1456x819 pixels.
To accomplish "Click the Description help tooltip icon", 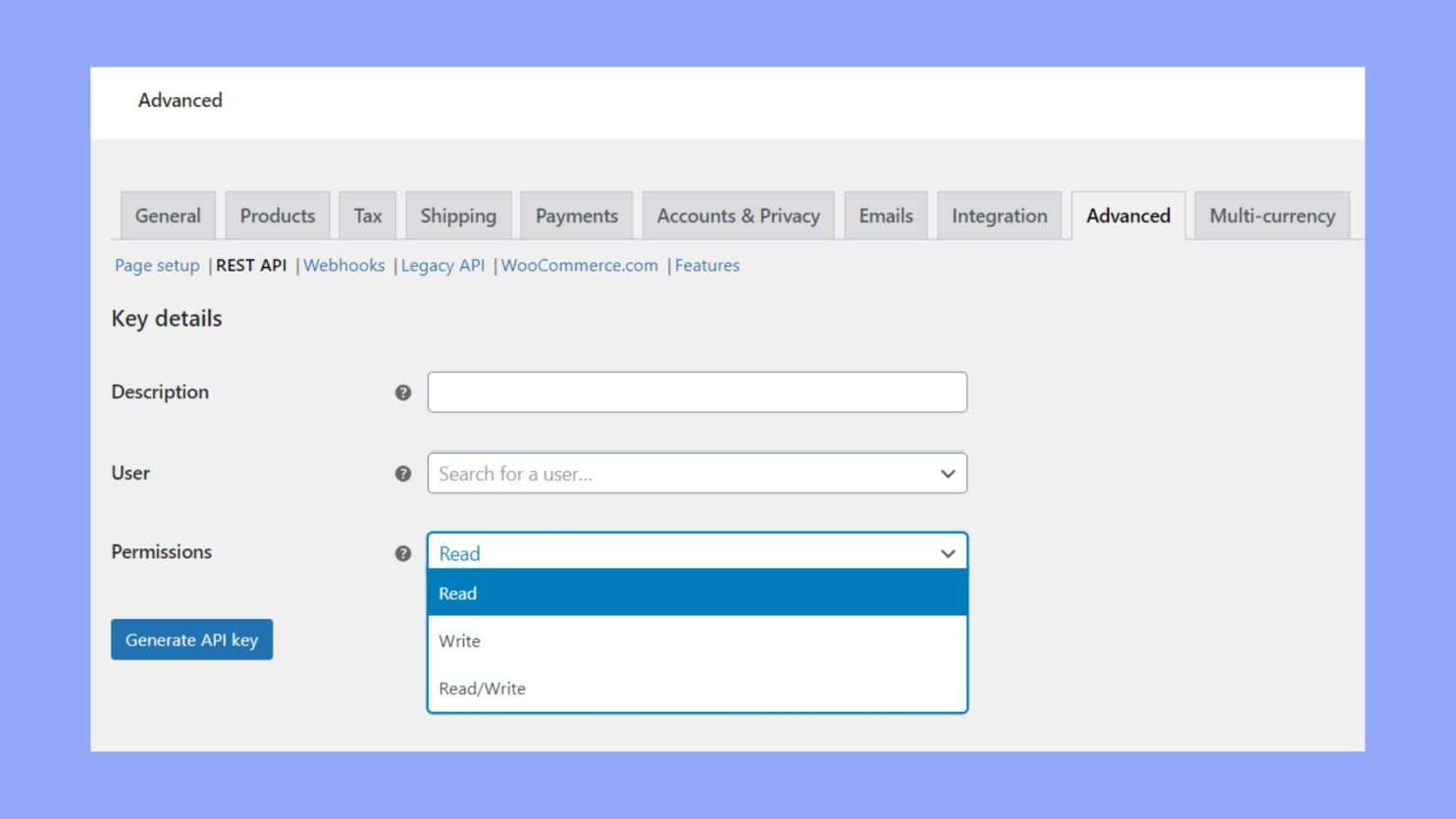I will [402, 391].
